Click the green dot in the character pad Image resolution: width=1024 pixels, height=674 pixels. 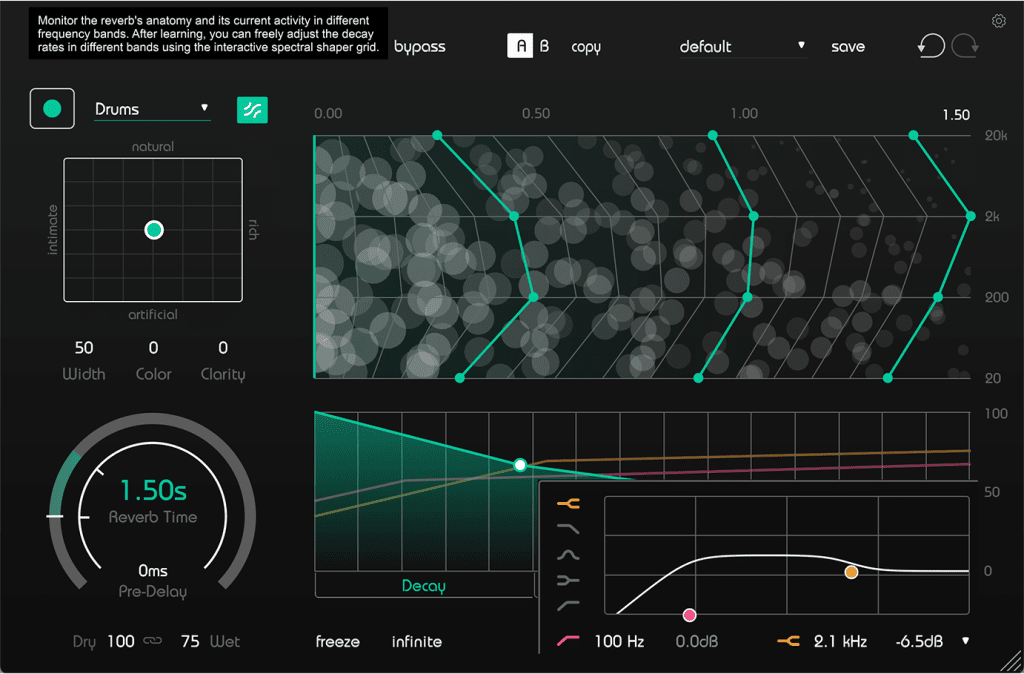[154, 229]
